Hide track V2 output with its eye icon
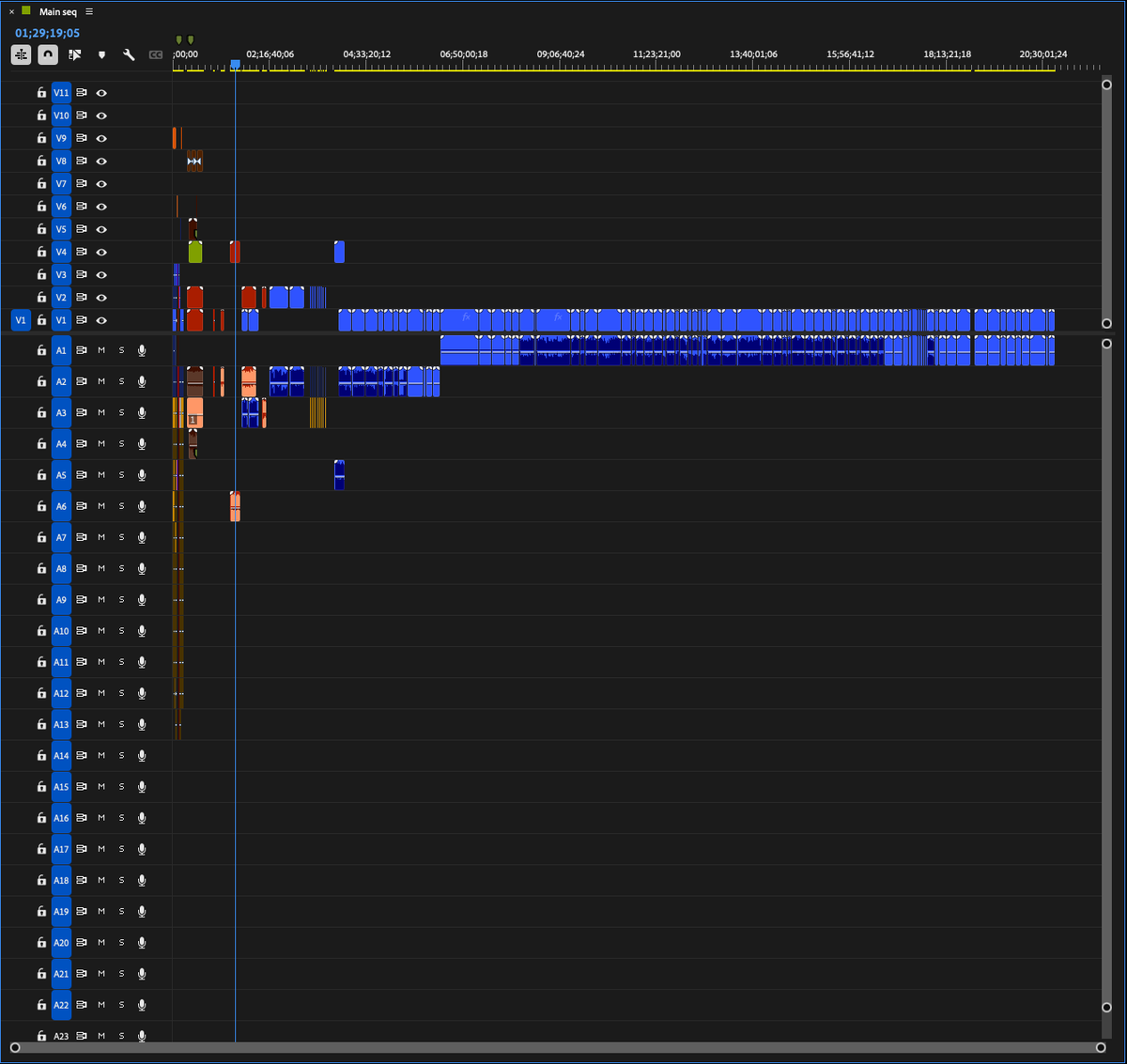The width and height of the screenshot is (1127, 1064). pyautogui.click(x=100, y=297)
